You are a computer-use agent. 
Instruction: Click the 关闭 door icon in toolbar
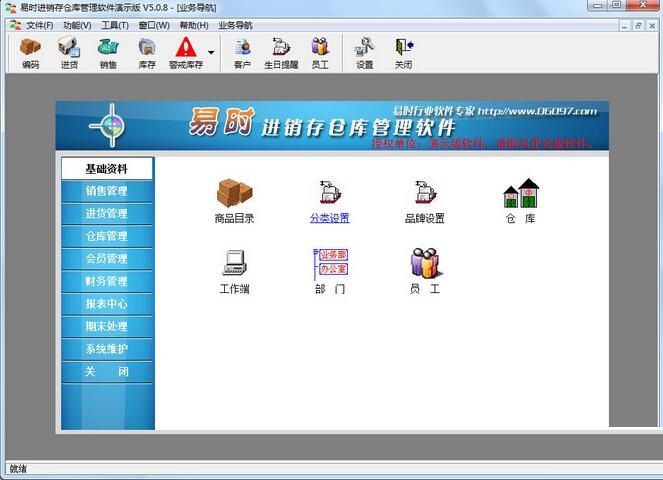point(403,53)
